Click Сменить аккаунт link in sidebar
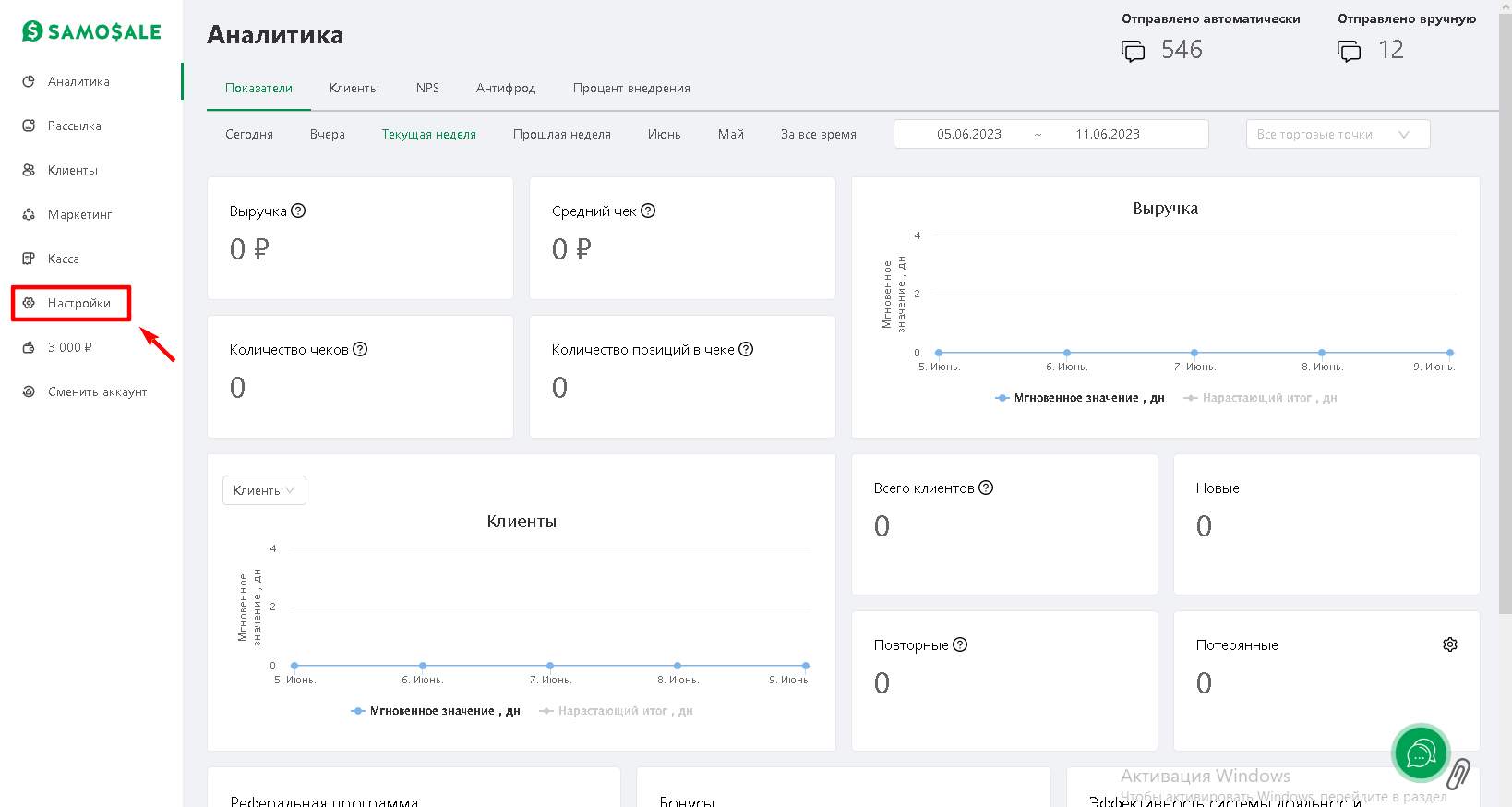 97,391
